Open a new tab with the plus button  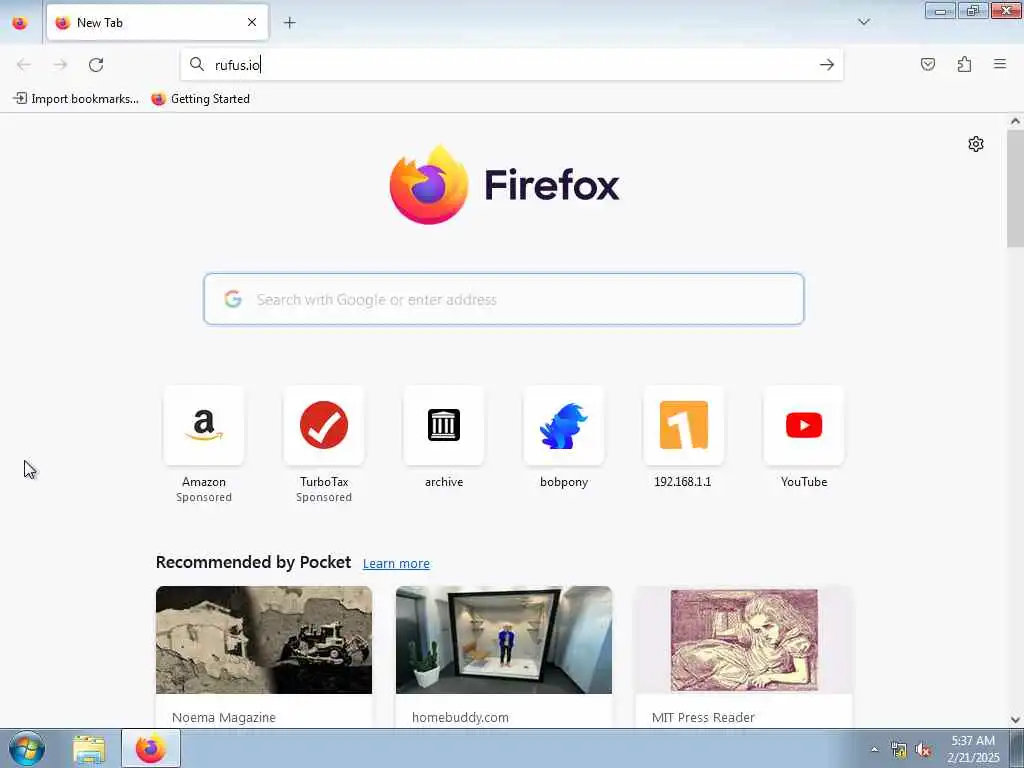click(x=289, y=23)
